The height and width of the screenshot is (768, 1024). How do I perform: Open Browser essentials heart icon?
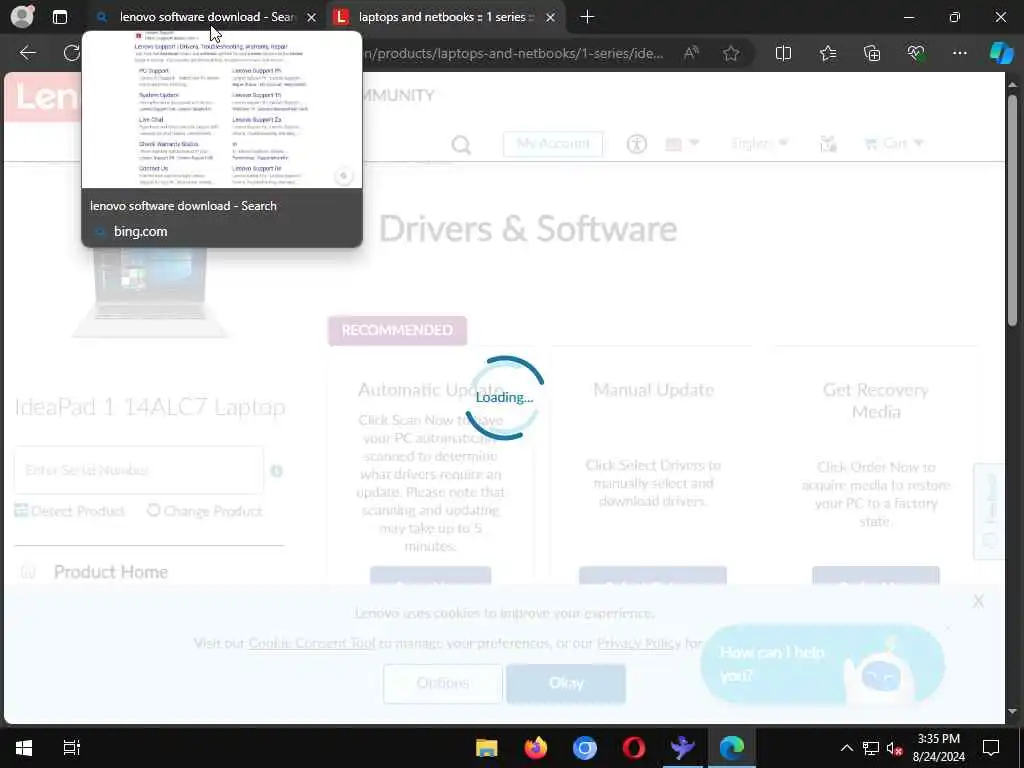(x=916, y=53)
